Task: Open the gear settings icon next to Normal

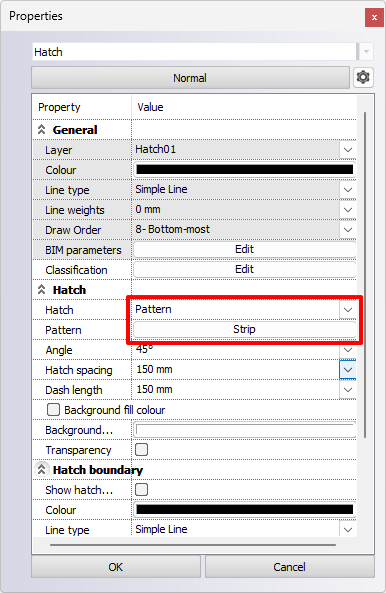Action: pyautogui.click(x=363, y=78)
